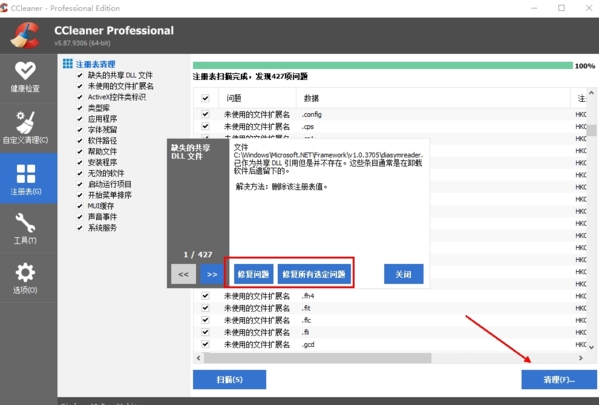Click horizontal scrollbar left arrow
Viewport: 599px width, 405px height.
click(x=198, y=358)
